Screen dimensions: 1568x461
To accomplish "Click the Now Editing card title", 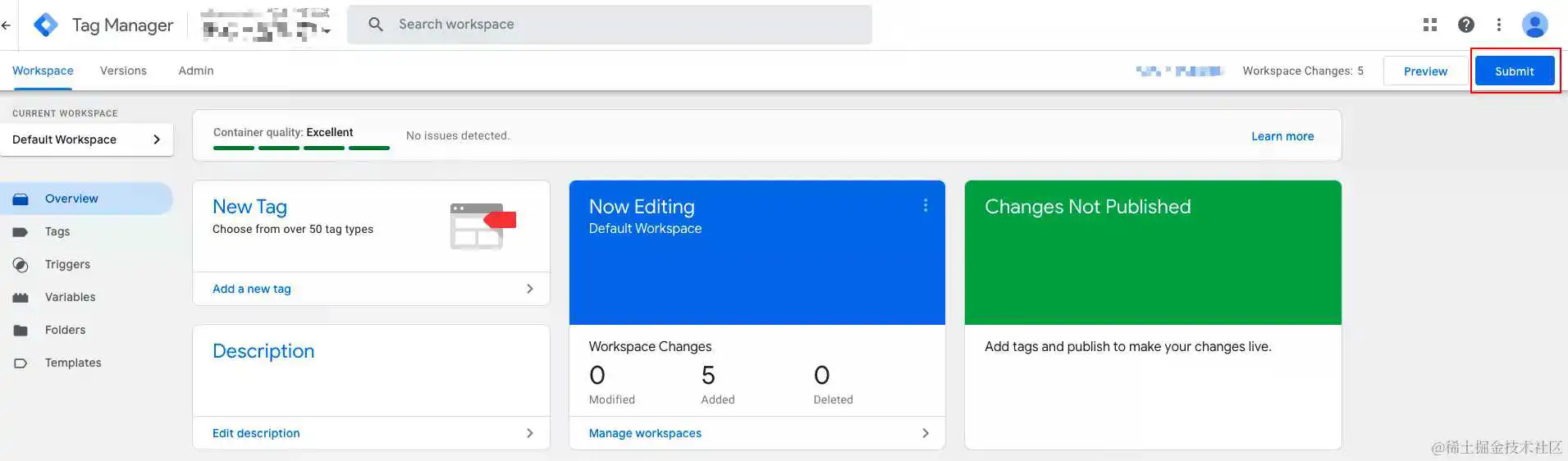I will [642, 207].
